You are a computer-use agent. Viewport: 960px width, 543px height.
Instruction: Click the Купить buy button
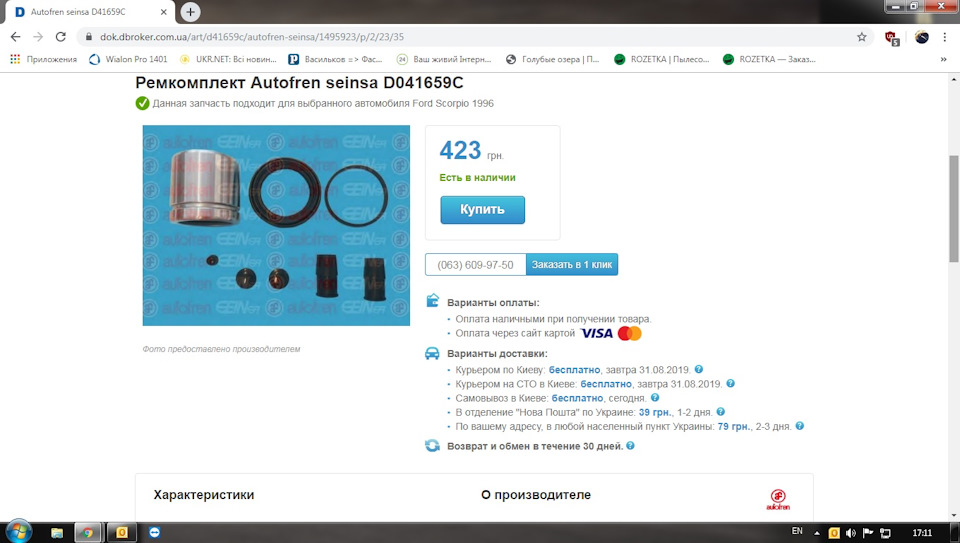[x=482, y=209]
